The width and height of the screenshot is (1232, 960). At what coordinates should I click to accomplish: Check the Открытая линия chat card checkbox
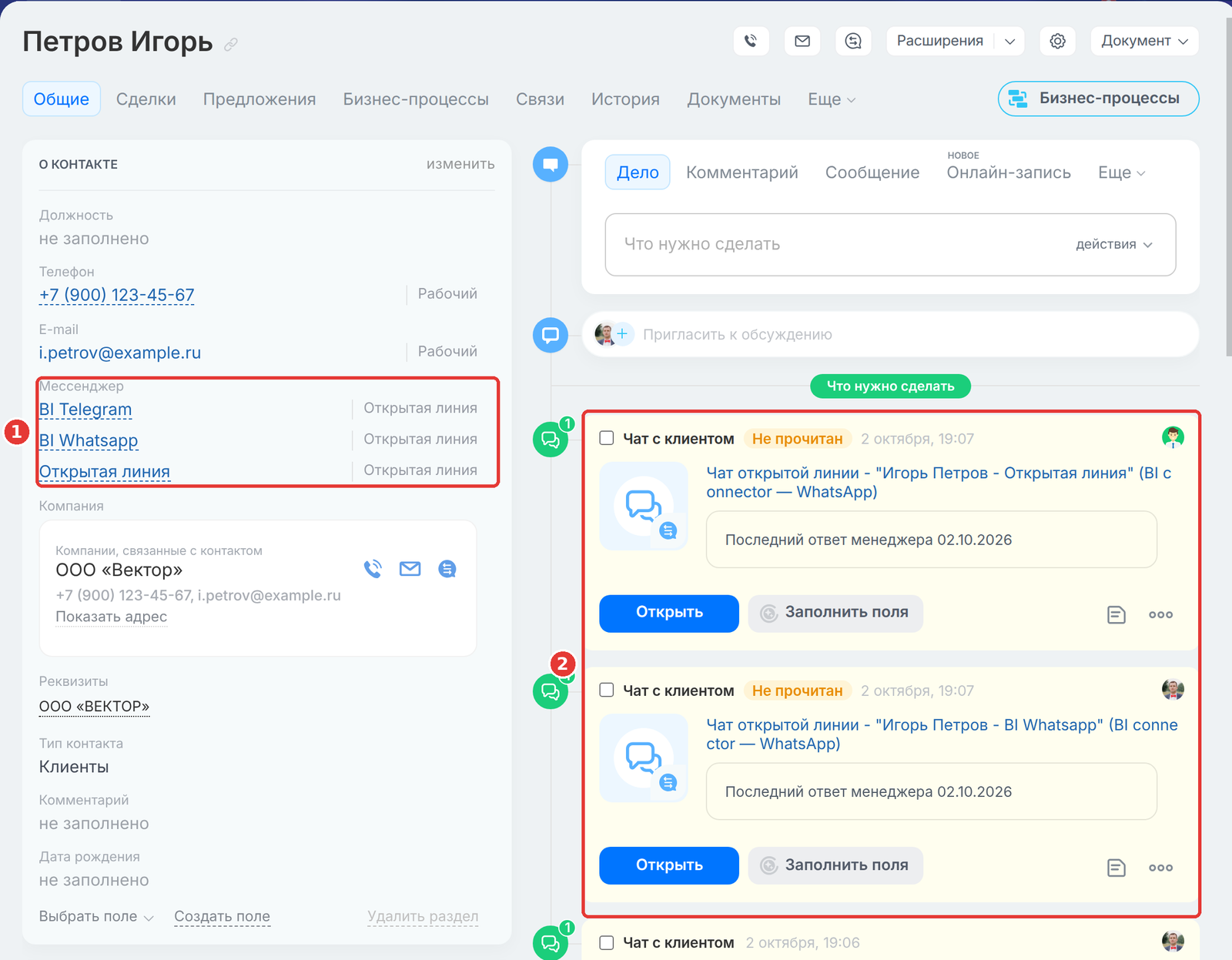point(607,438)
